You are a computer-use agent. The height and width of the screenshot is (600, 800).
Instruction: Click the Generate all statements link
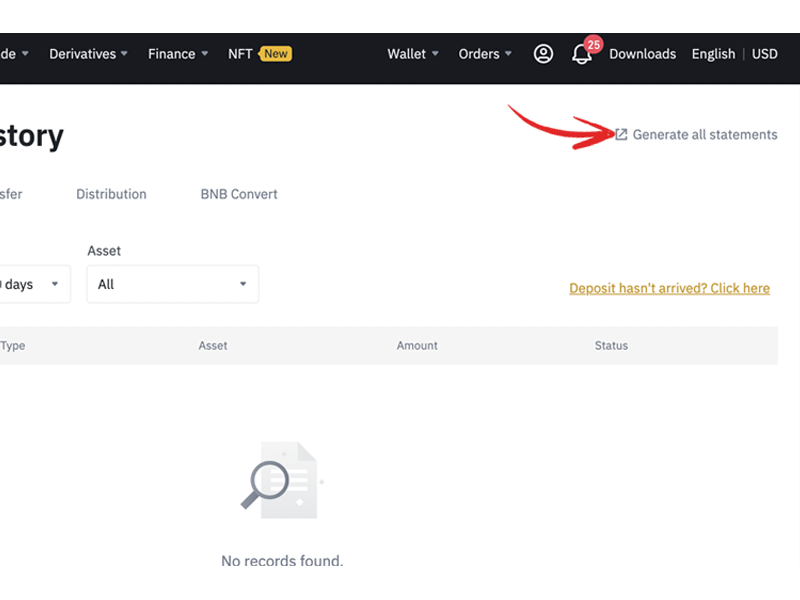705,135
